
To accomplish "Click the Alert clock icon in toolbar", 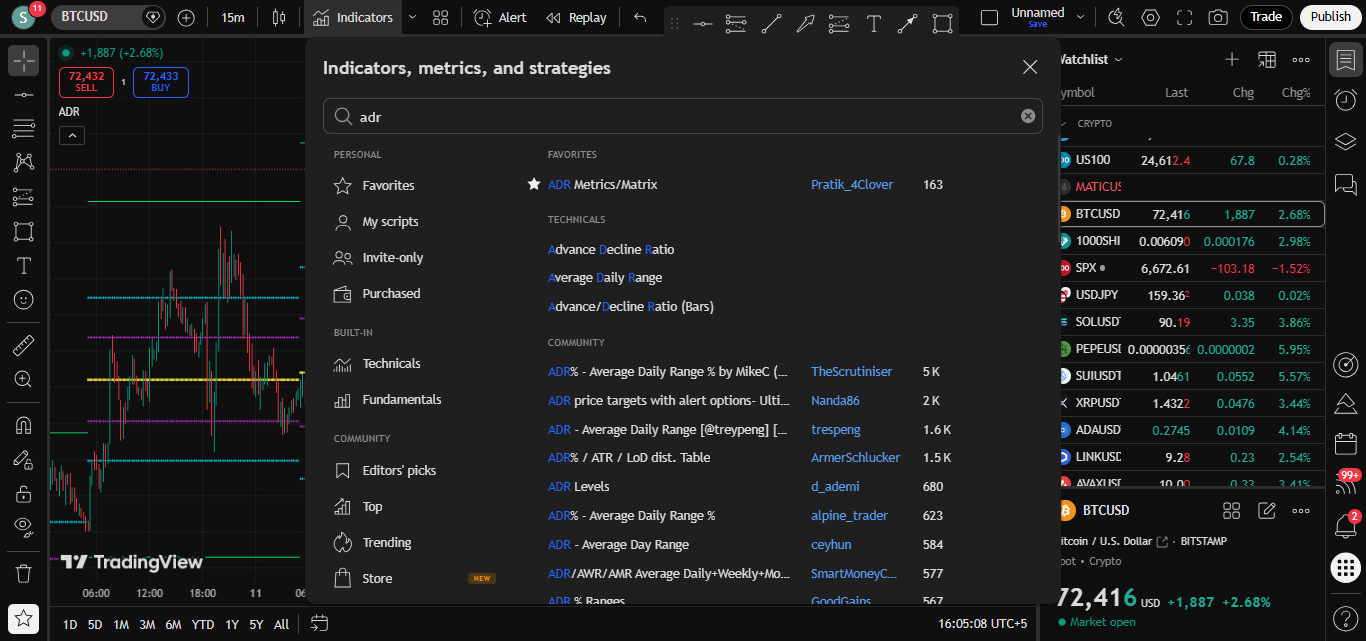I will 483,17.
